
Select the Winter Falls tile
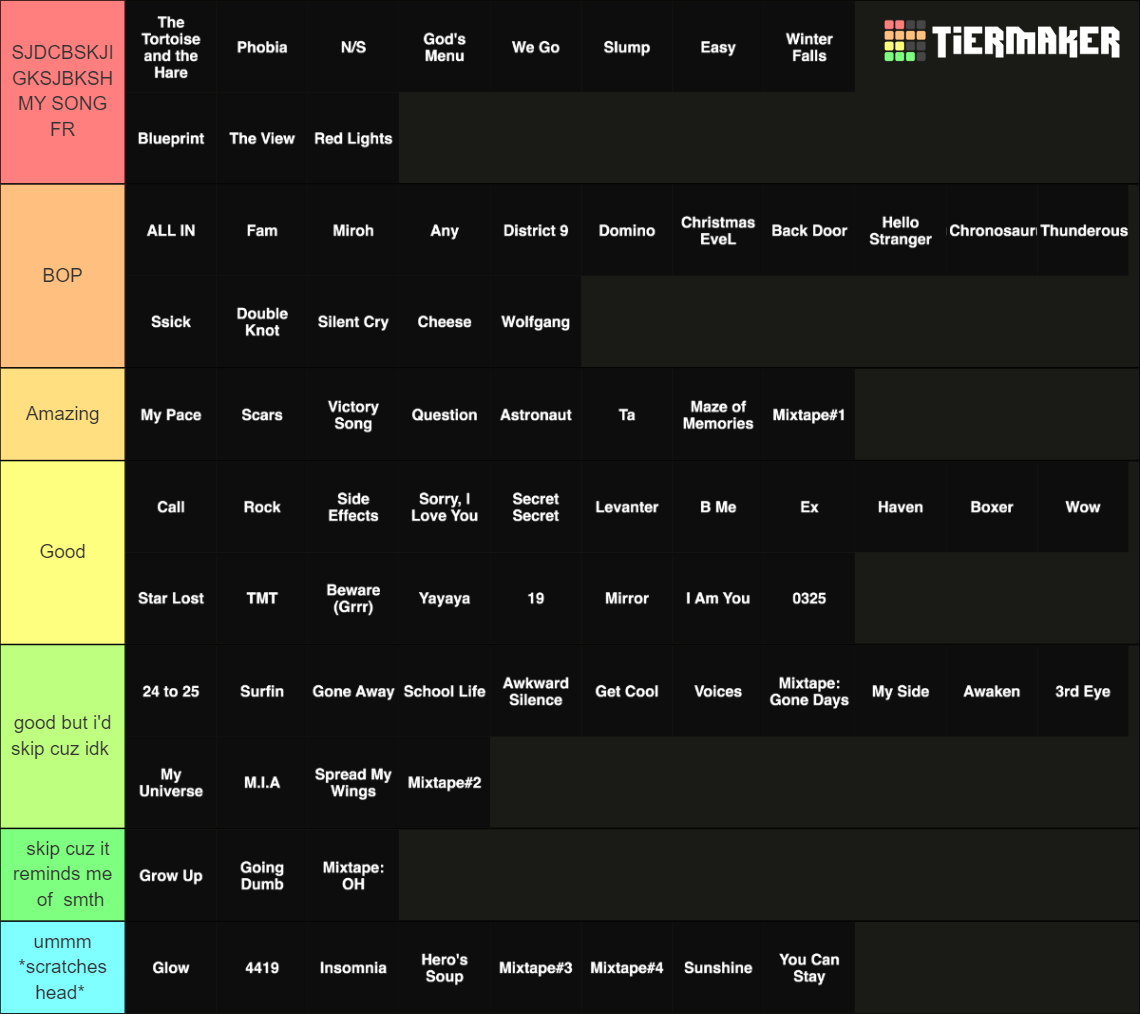(x=809, y=47)
